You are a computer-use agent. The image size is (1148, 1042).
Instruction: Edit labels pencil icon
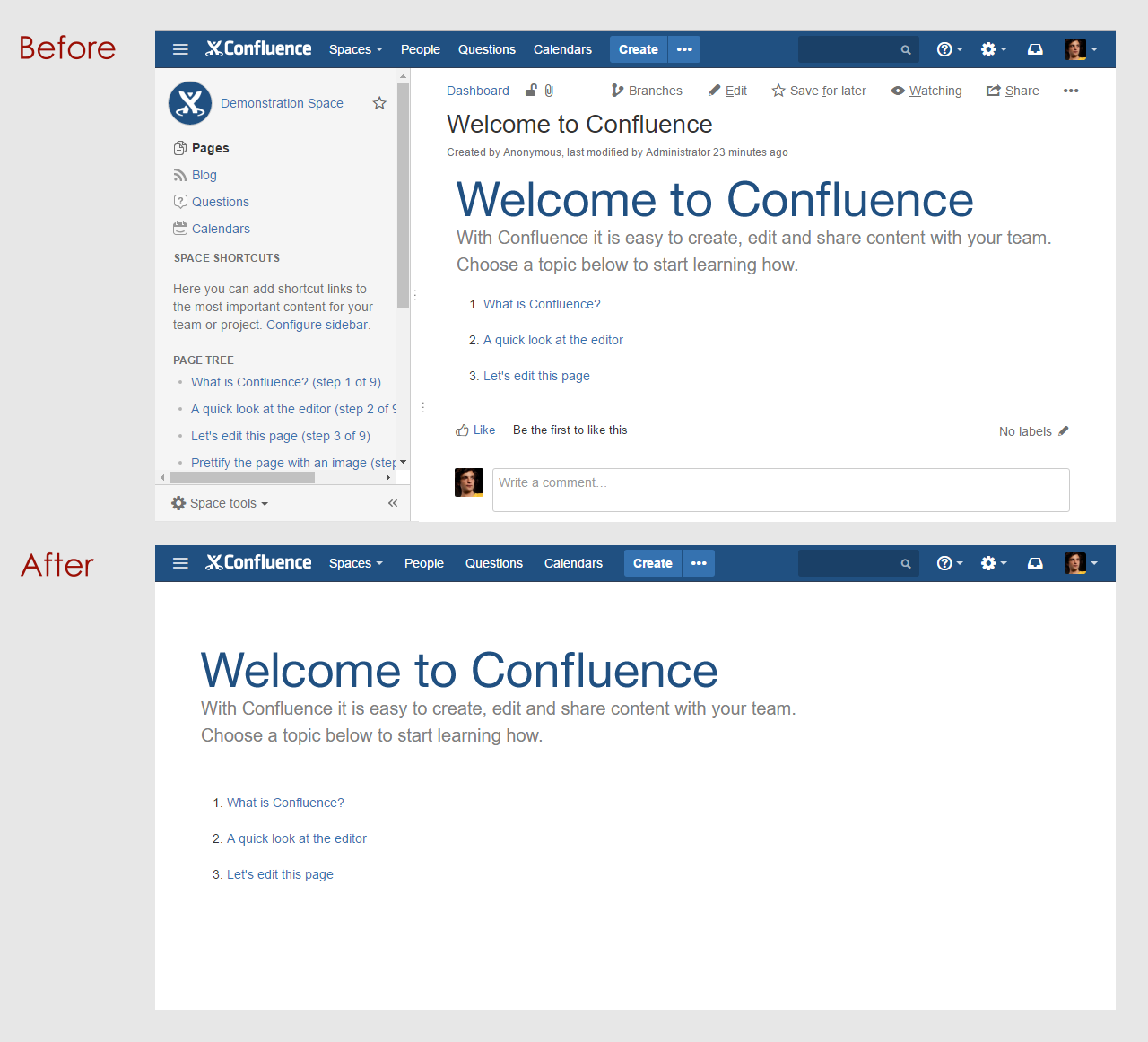[1064, 431]
